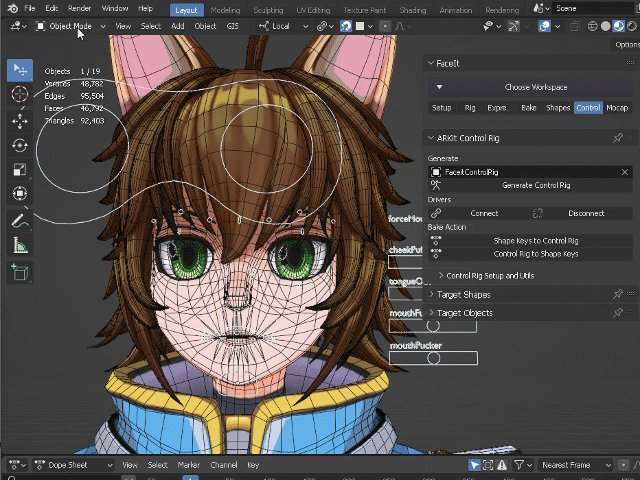Switch to the Sculpting workspace tab
This screenshot has height=480, width=640.
coord(268,10)
